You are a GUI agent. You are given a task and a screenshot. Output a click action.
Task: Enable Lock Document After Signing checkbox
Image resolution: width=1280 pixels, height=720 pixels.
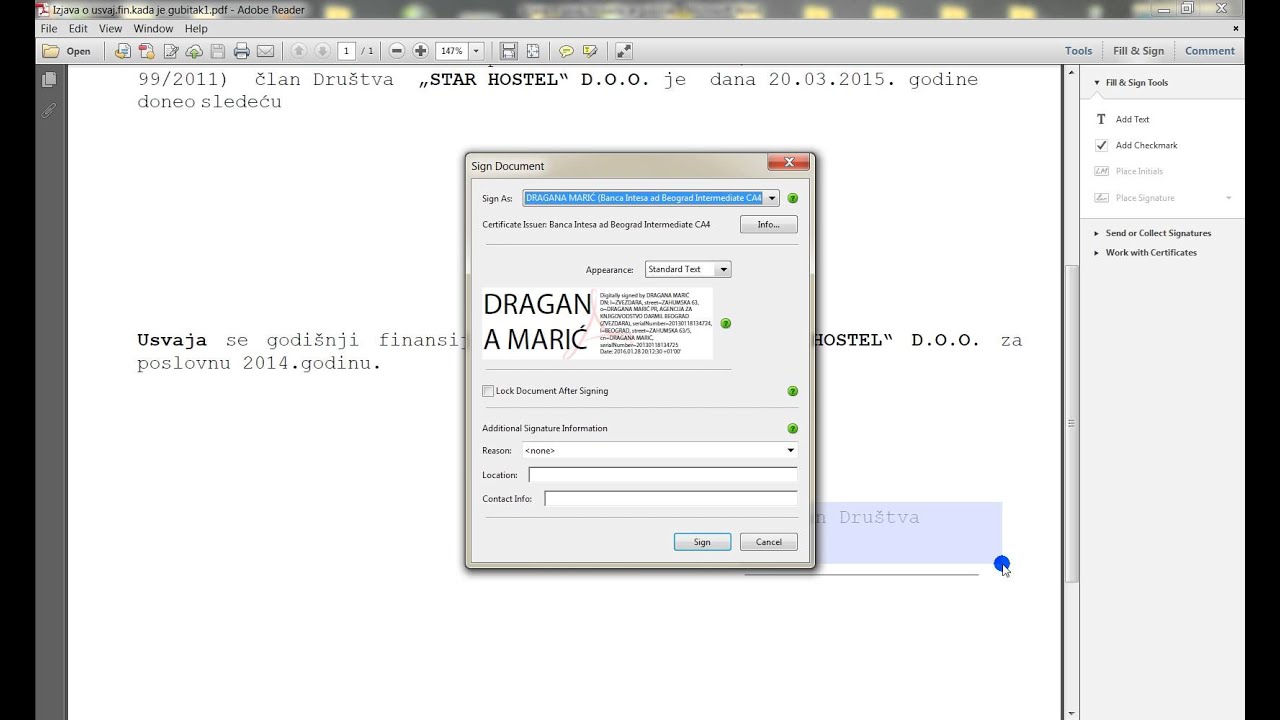[x=488, y=391]
